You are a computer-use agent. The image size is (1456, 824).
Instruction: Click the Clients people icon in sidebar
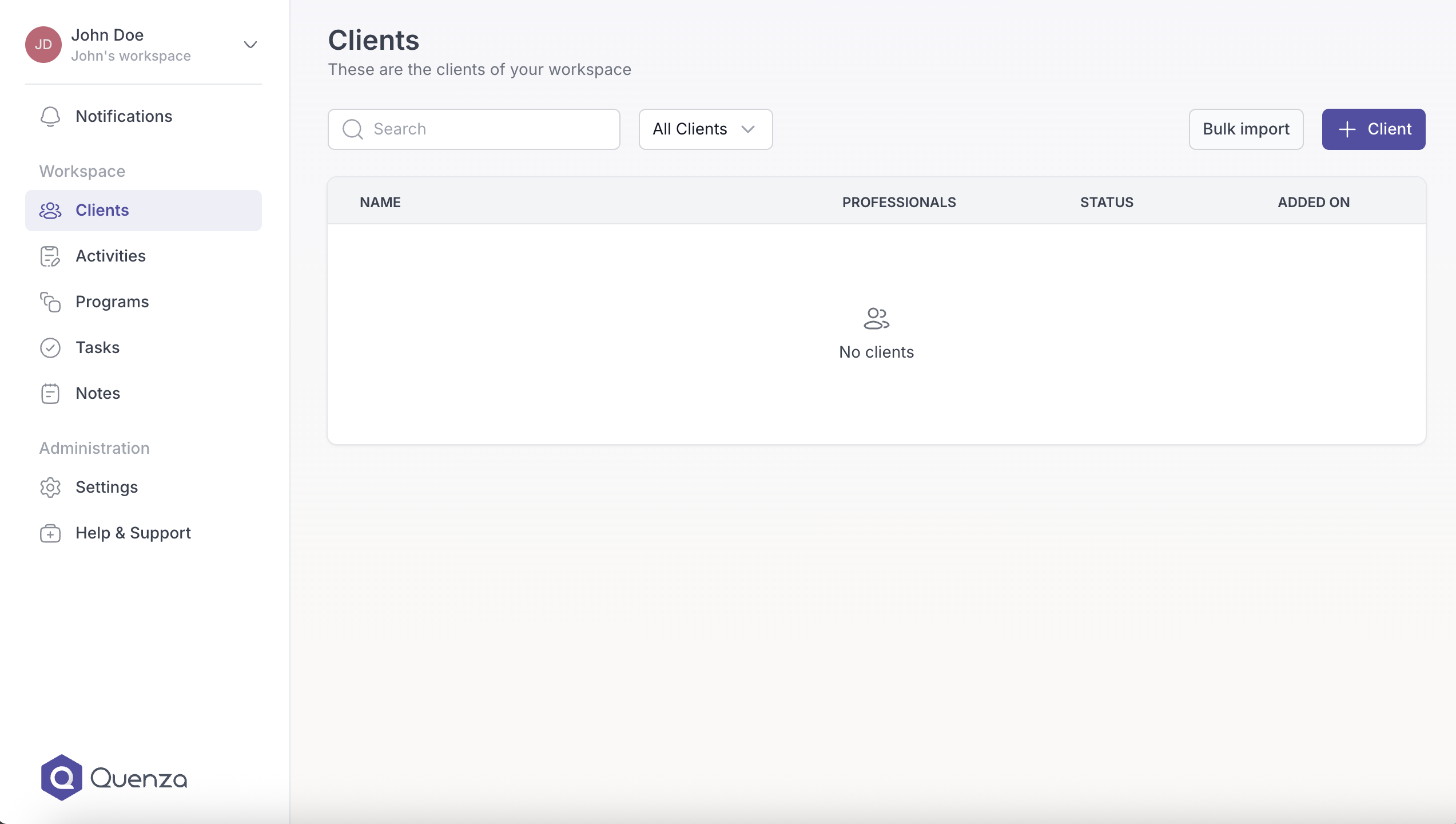(x=50, y=211)
